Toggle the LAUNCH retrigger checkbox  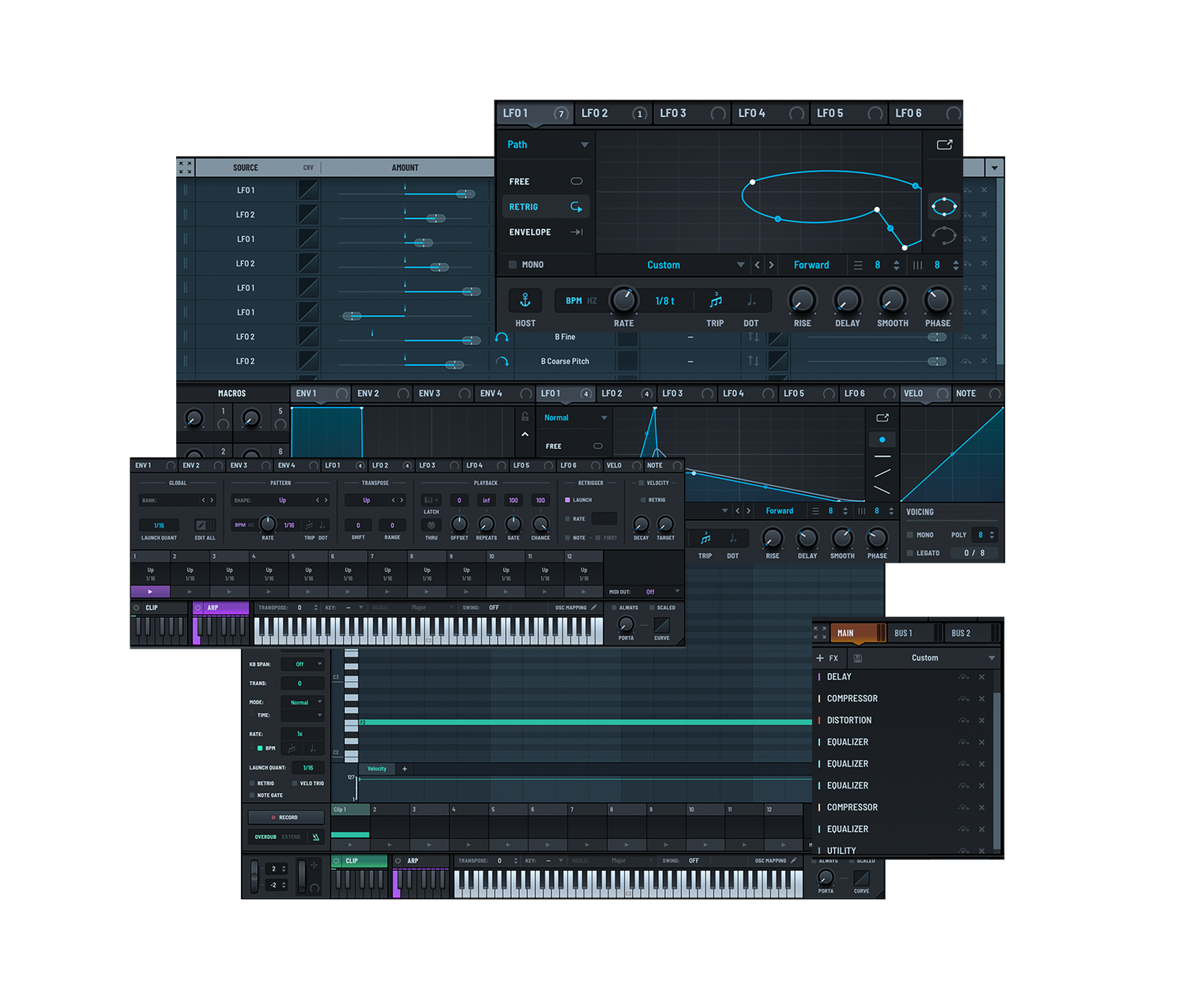point(567,500)
